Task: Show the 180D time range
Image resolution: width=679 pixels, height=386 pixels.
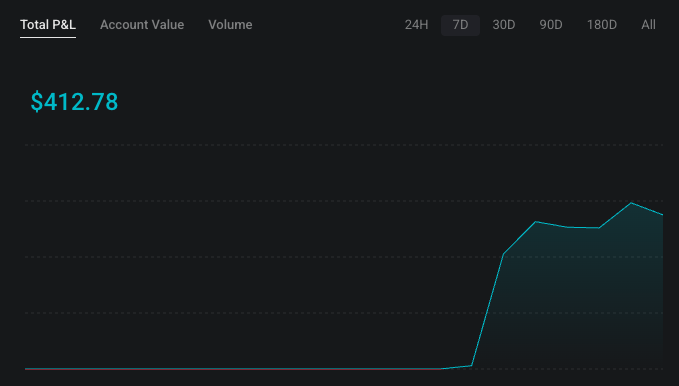Action: coord(601,25)
